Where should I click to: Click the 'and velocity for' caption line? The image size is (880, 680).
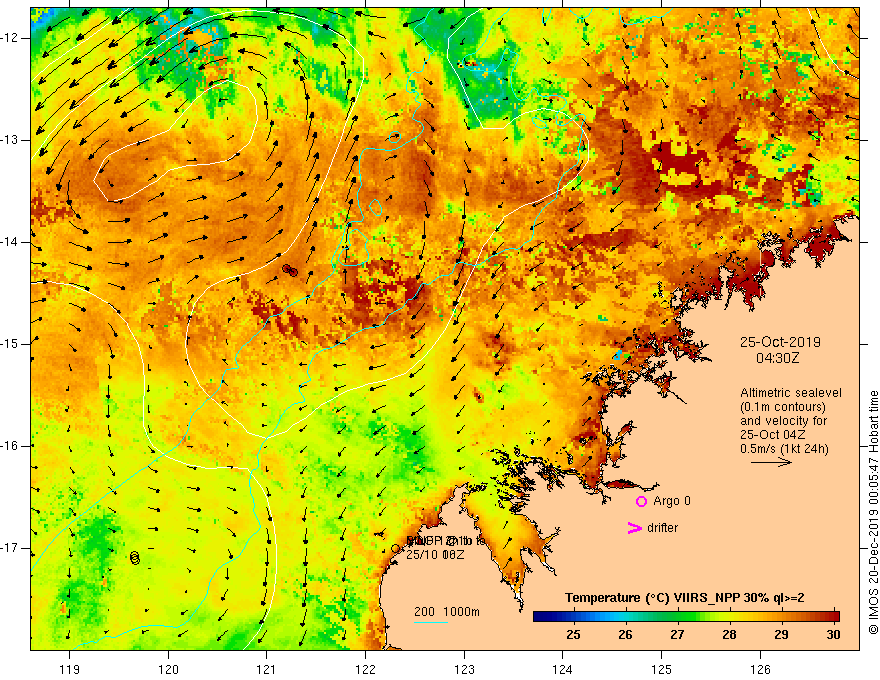pos(783,421)
